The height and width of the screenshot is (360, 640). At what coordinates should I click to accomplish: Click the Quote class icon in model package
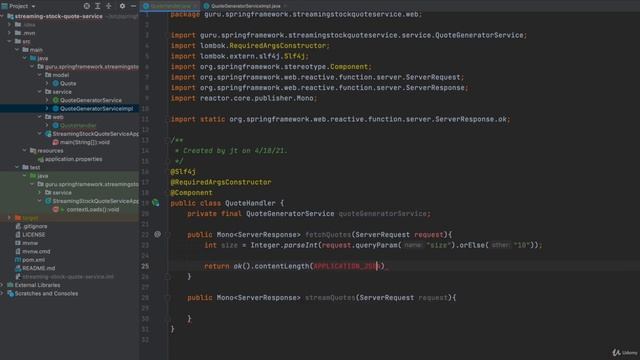coord(56,83)
